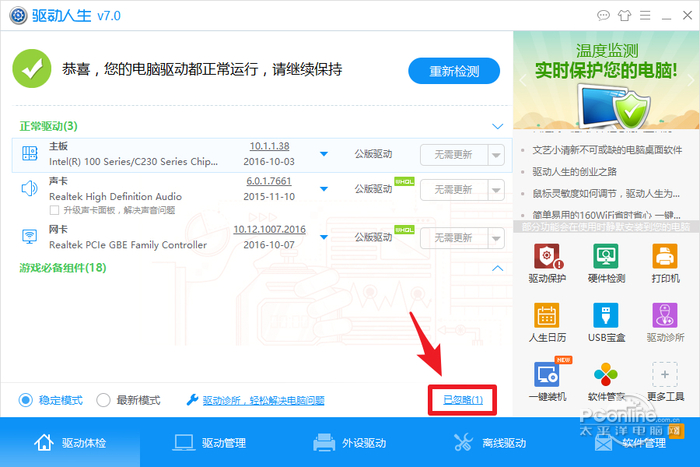Screen dimensions: 700x467
Task: Open 驱动保护 tool
Action: (x=547, y=263)
